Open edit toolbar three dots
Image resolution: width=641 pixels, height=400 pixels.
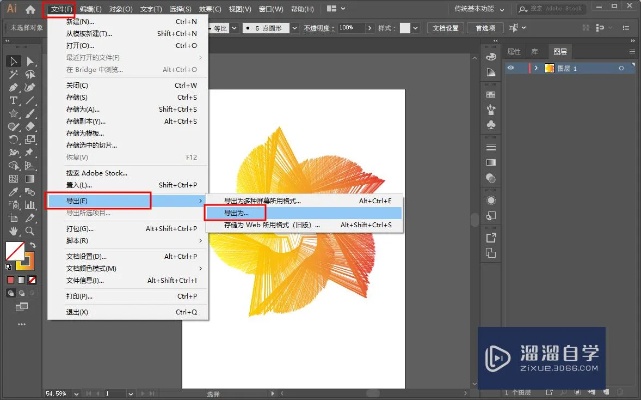22,324
